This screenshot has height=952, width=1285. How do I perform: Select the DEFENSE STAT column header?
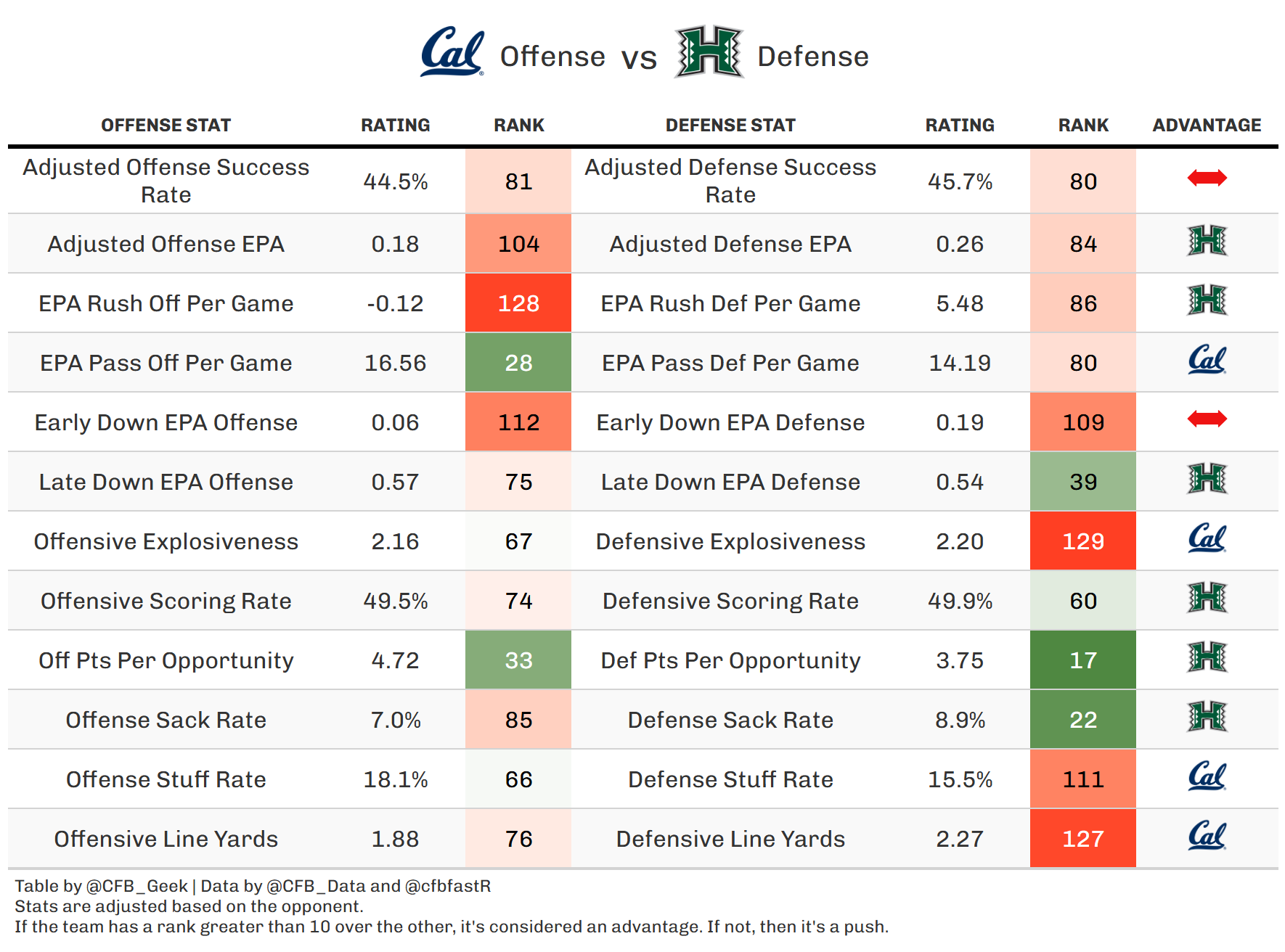pyautogui.click(x=730, y=126)
